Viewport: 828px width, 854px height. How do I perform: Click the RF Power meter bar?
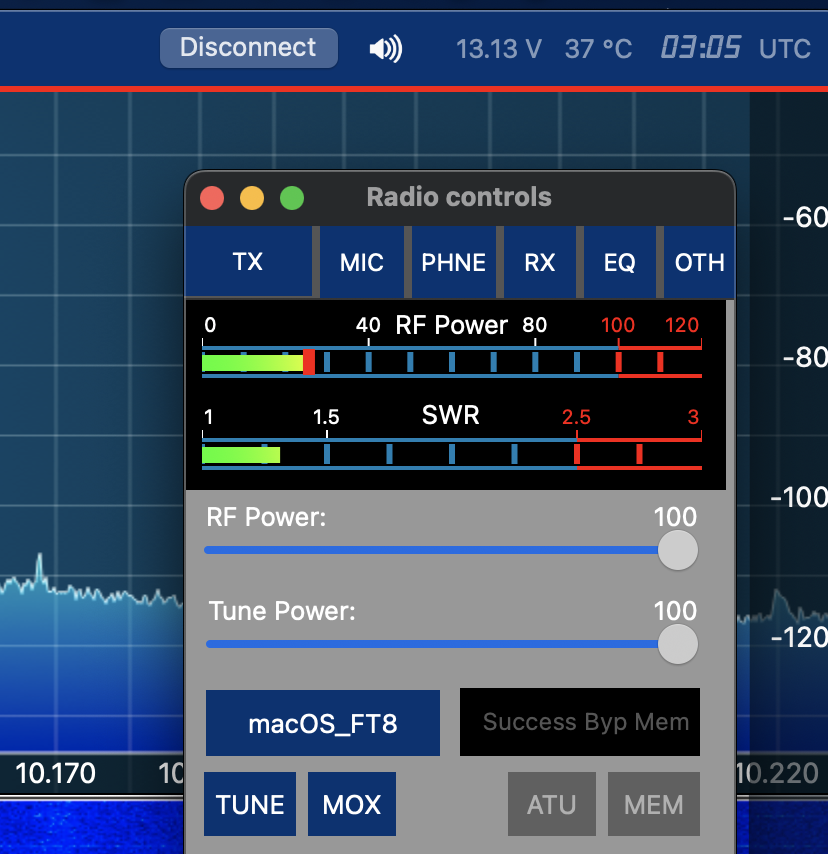452,362
